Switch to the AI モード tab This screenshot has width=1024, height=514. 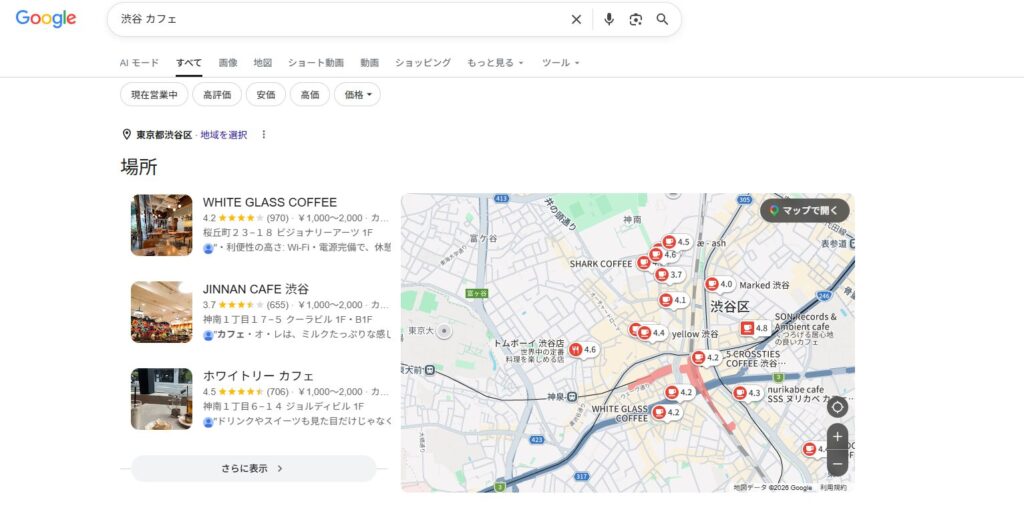139,63
